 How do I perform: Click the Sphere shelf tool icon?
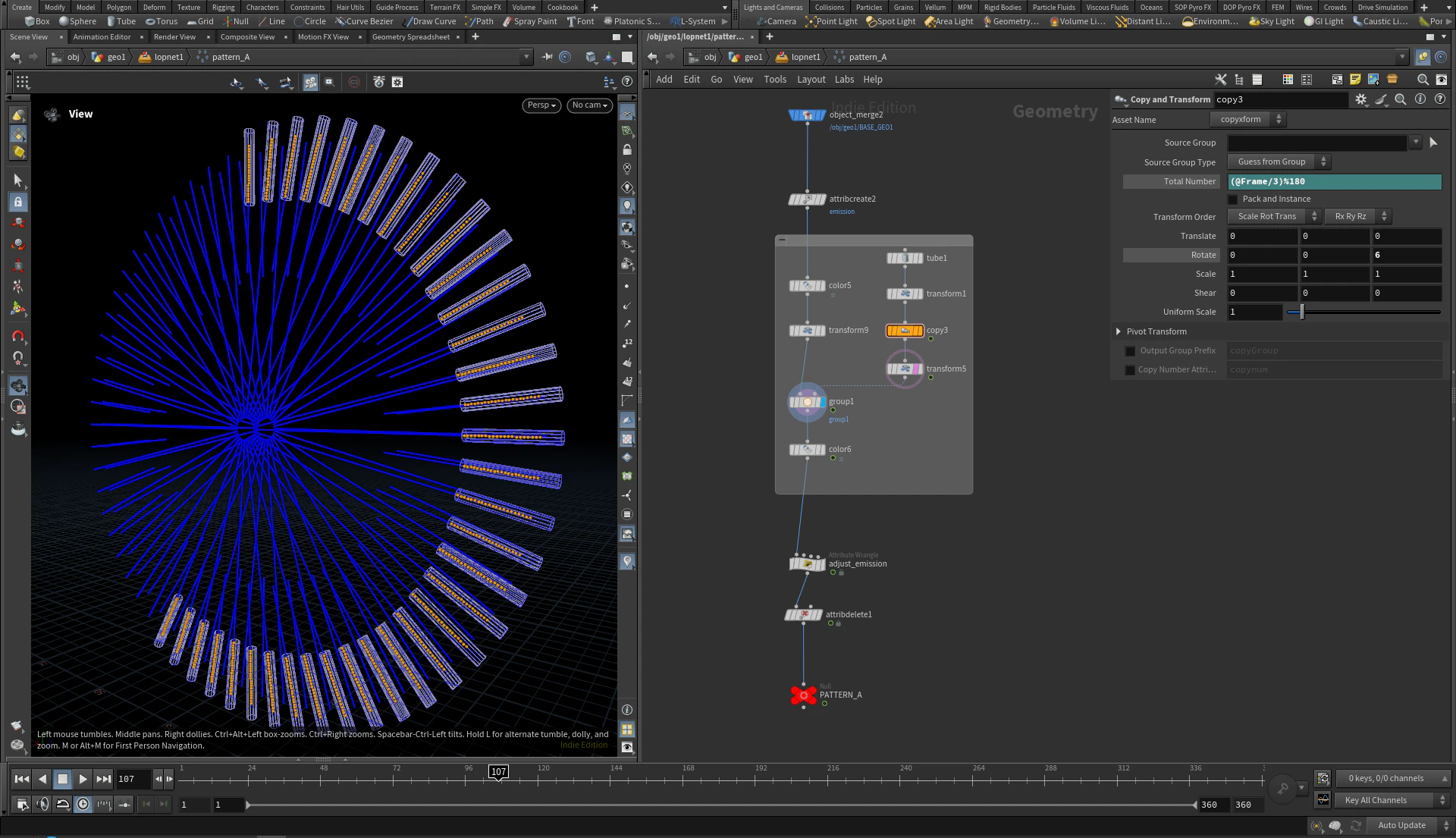pyautogui.click(x=64, y=21)
